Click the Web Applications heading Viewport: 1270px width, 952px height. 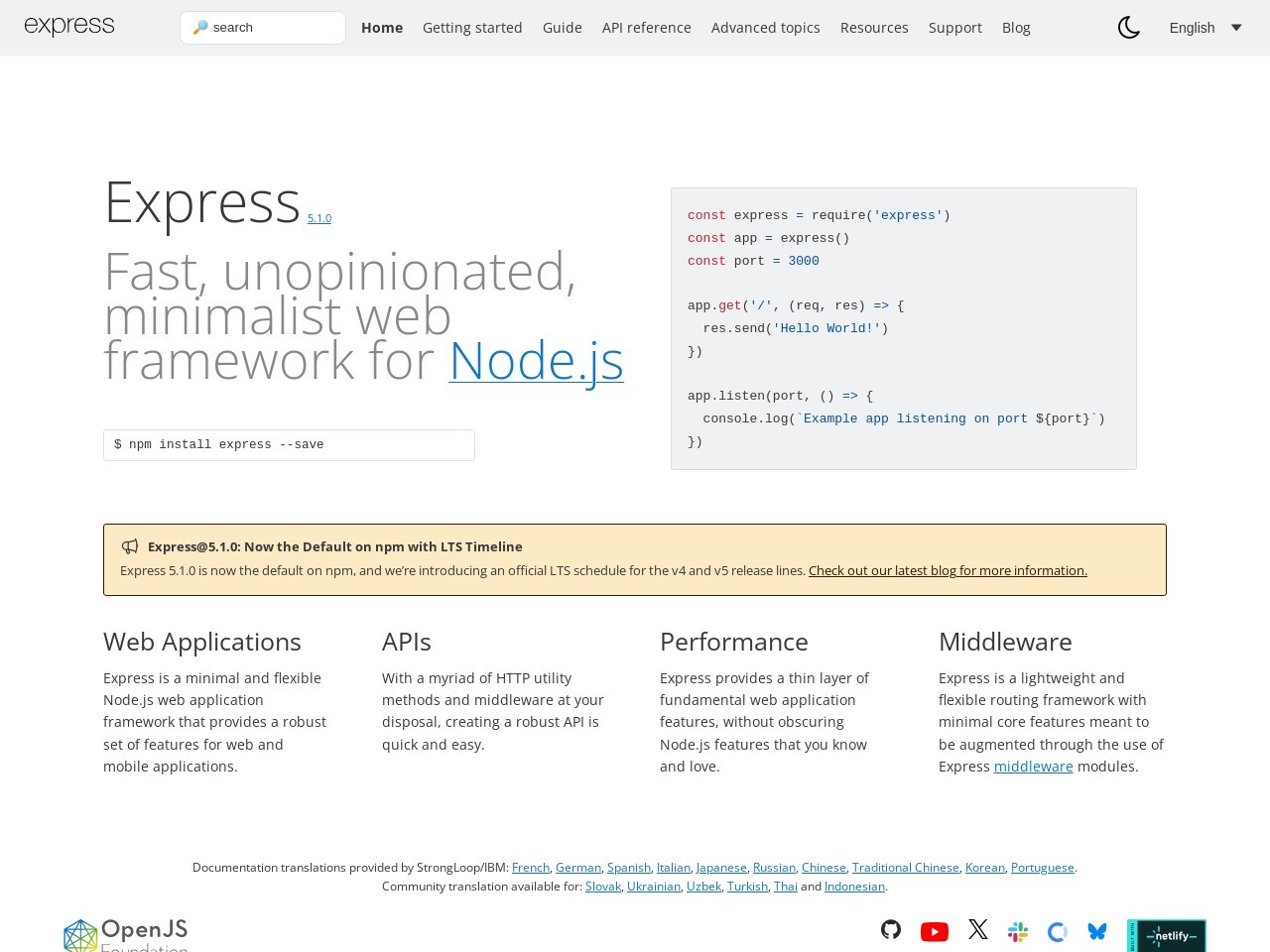tap(202, 642)
